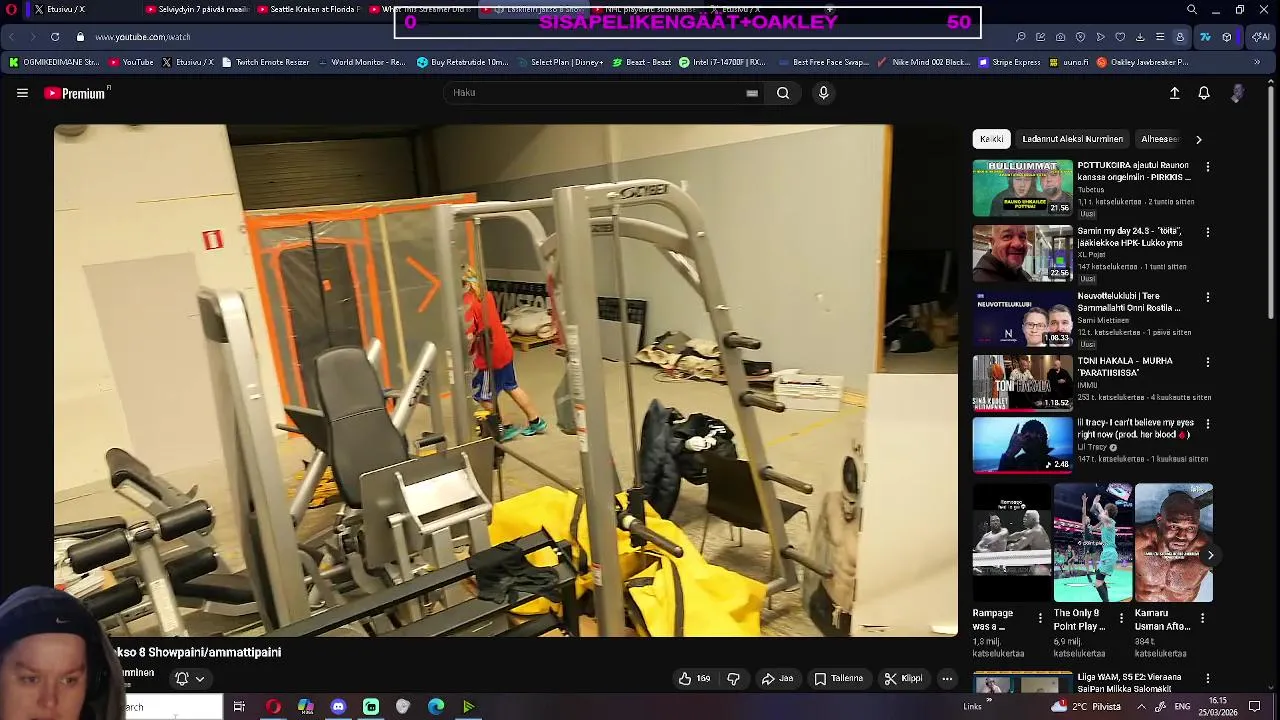1280x720 pixels.
Task: Open the Oakley Jawbreaker bookmark
Action: click(1142, 62)
